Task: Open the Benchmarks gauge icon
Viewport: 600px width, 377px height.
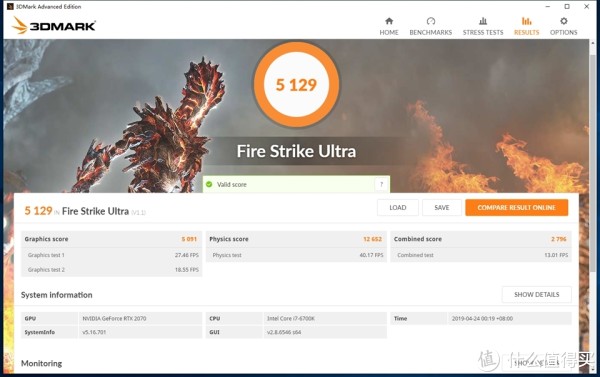Action: coord(430,21)
